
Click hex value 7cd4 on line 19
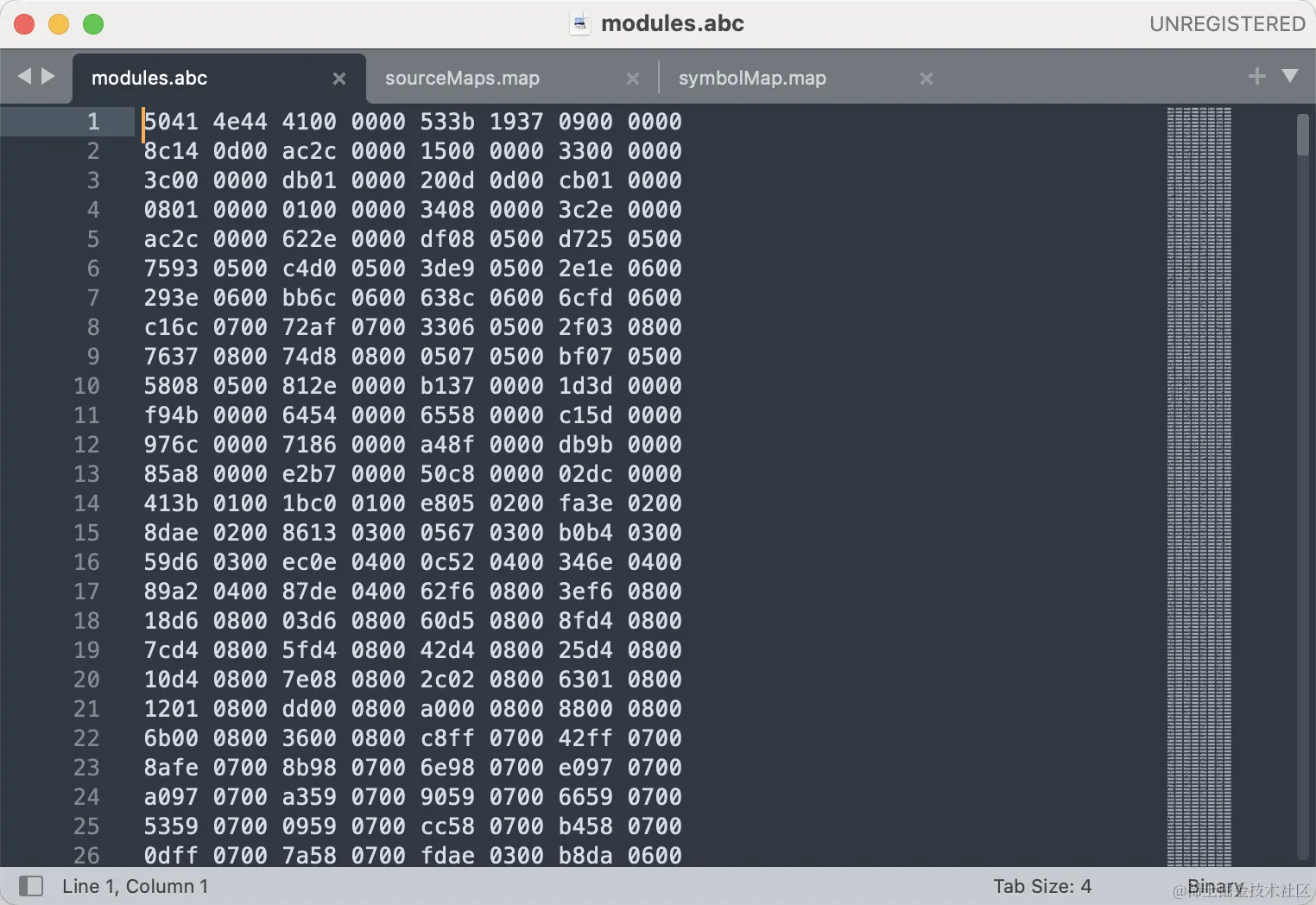171,650
